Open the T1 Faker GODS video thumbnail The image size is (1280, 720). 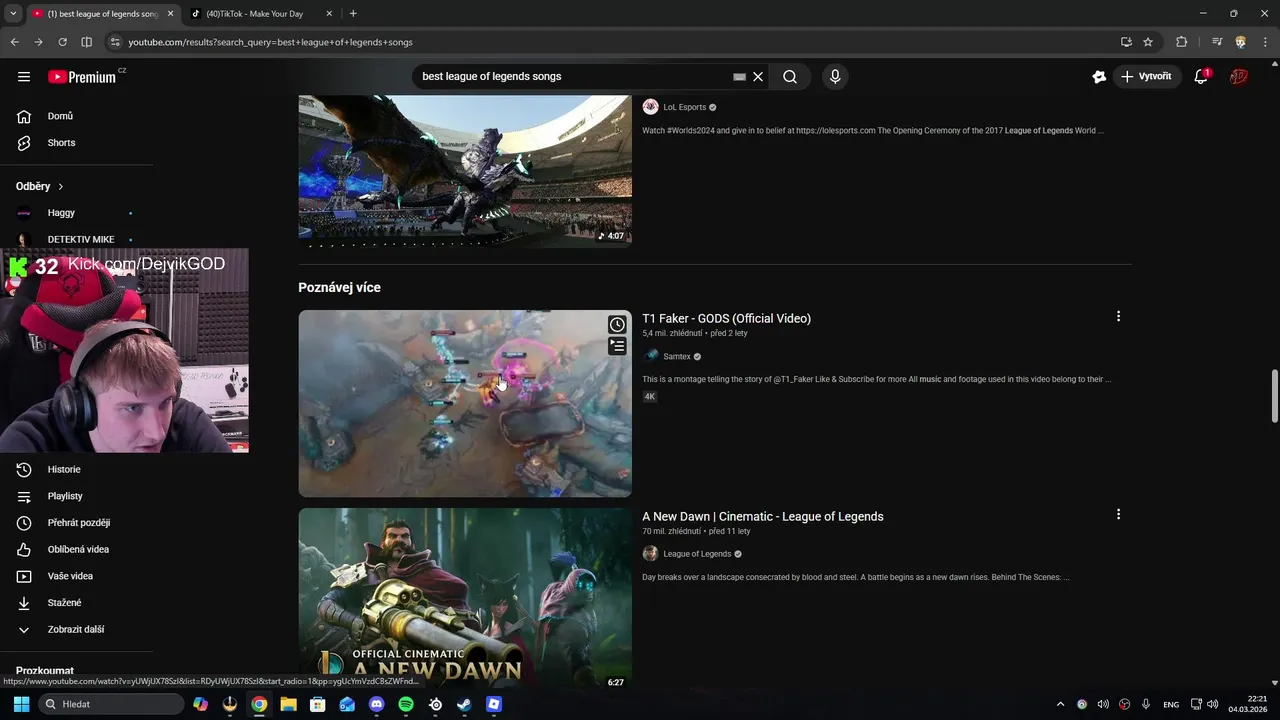click(x=465, y=403)
